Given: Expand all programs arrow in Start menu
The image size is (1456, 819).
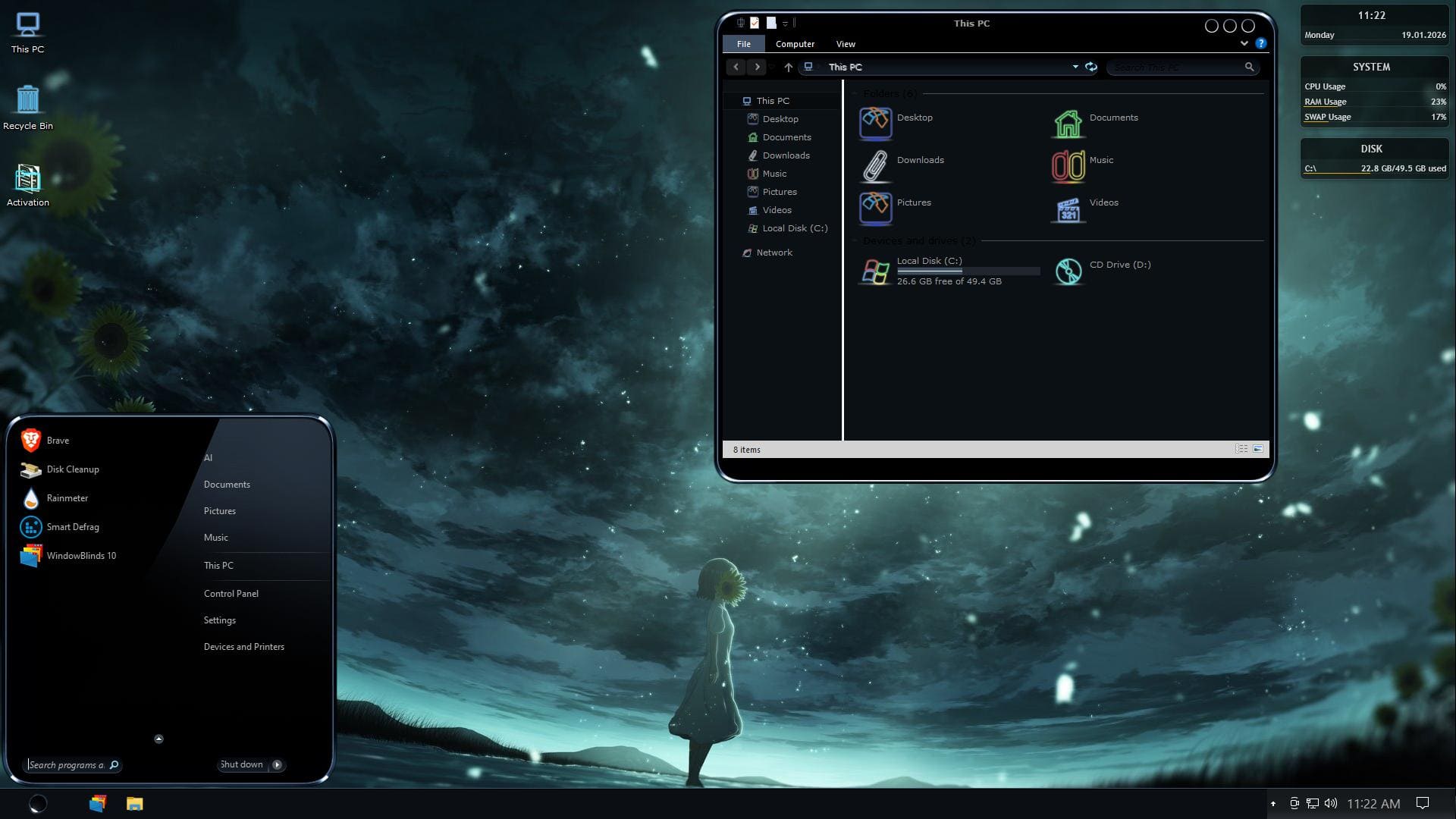Looking at the screenshot, I should tap(158, 739).
